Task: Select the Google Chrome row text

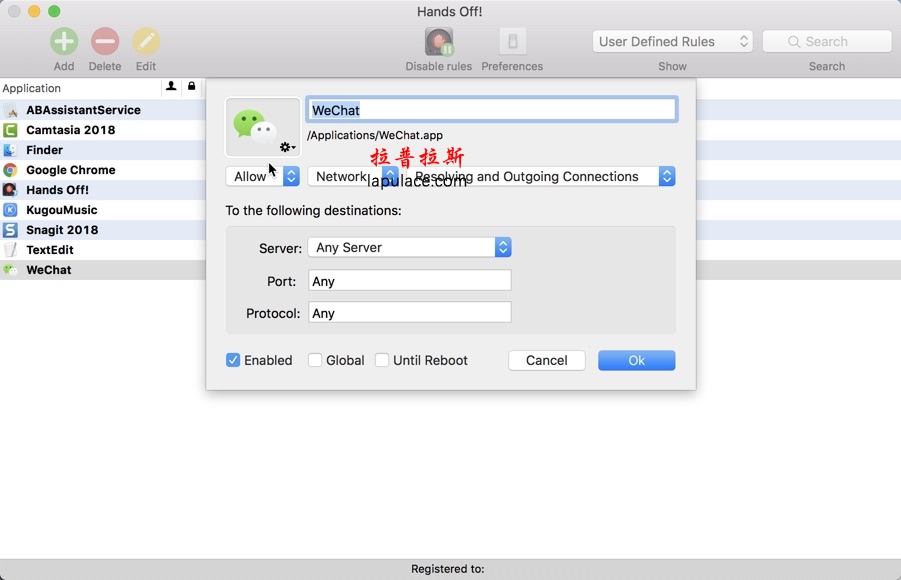Action: pos(71,170)
